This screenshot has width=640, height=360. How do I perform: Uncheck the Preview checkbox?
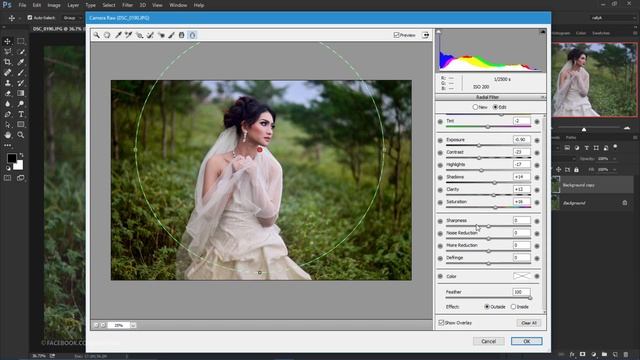coord(396,35)
